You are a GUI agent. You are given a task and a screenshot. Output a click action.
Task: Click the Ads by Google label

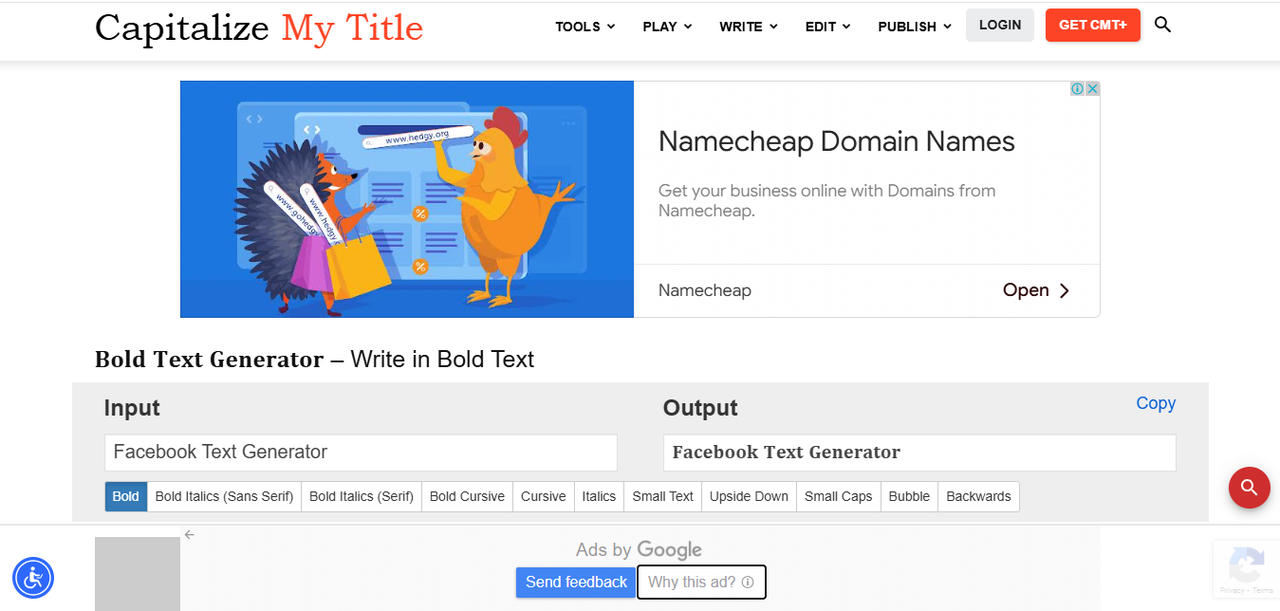(x=639, y=550)
